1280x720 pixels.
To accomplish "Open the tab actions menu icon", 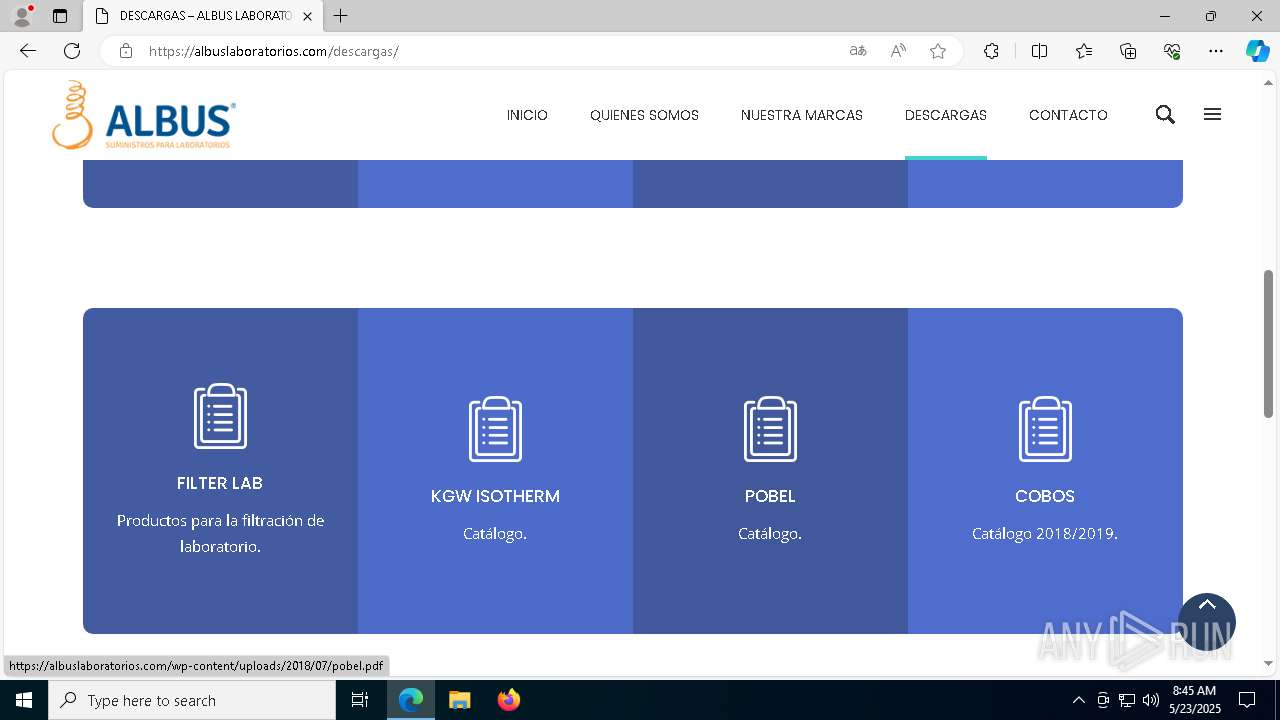I will [60, 16].
